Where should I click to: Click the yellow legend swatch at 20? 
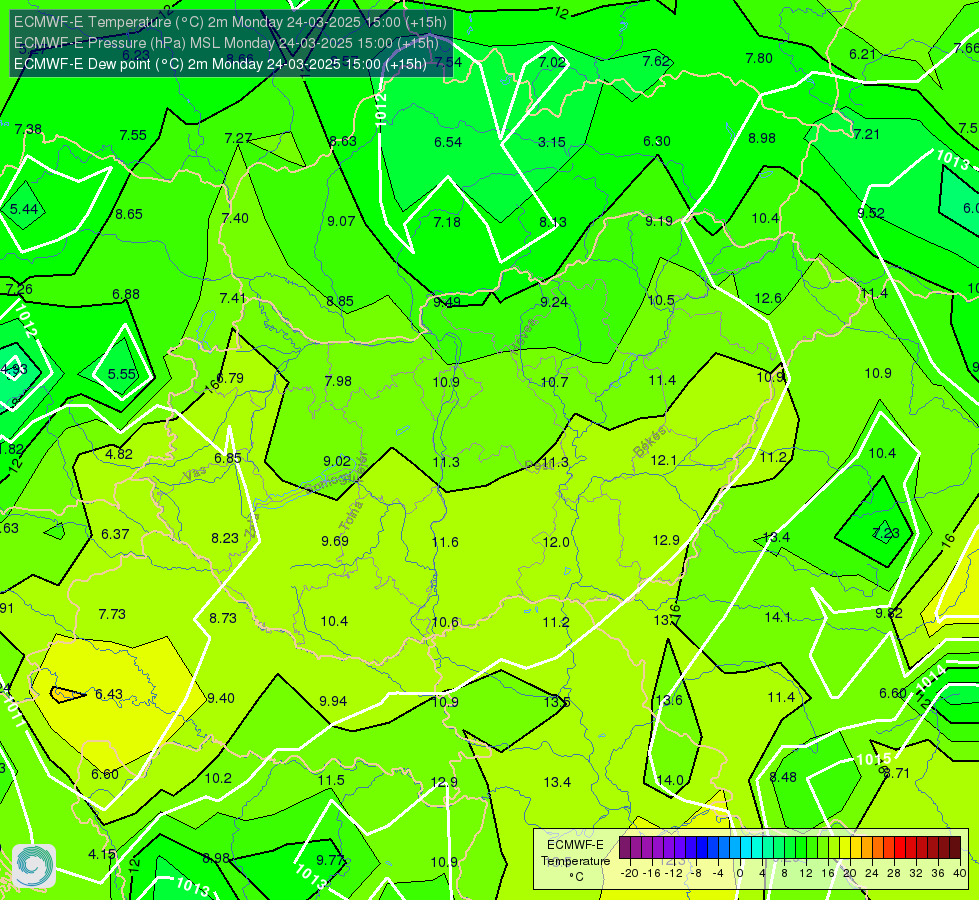point(845,848)
